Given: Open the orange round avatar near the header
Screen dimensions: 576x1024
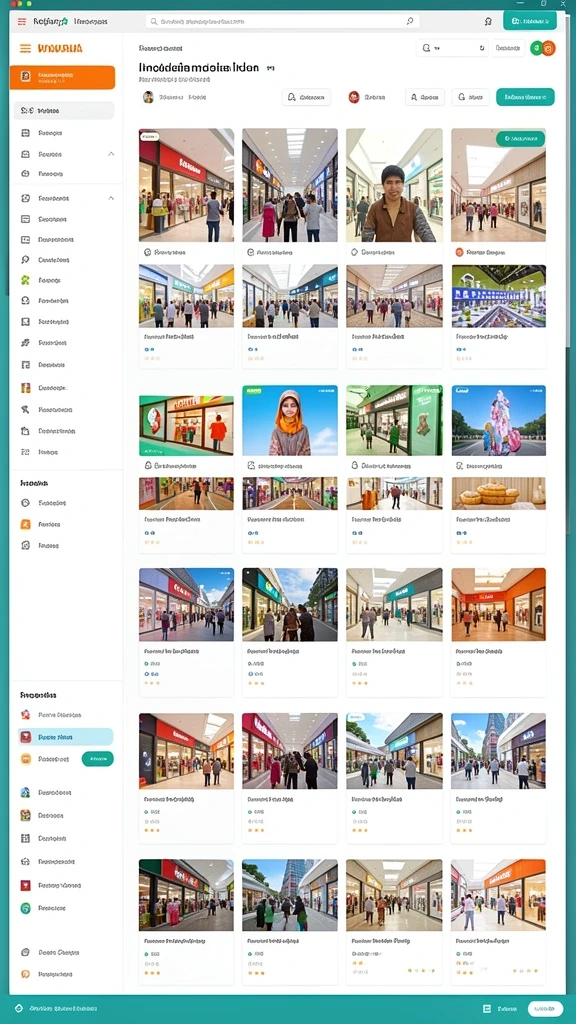Looking at the screenshot, I should (549, 48).
